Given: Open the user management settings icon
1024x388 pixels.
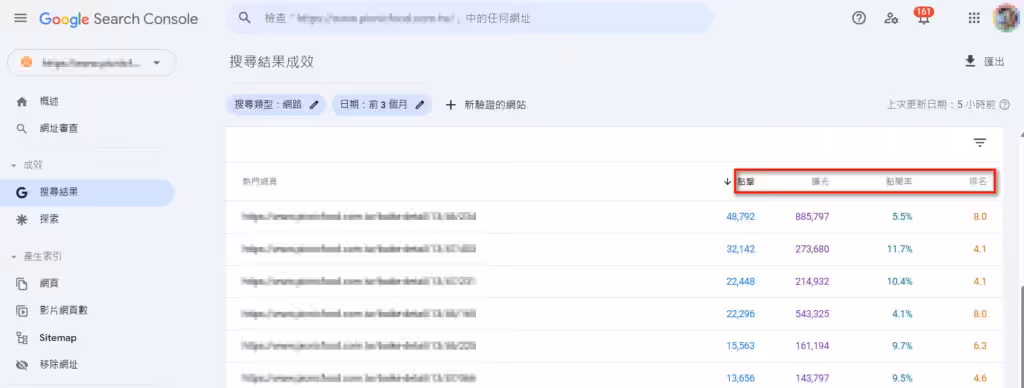Looking at the screenshot, I should coord(891,18).
